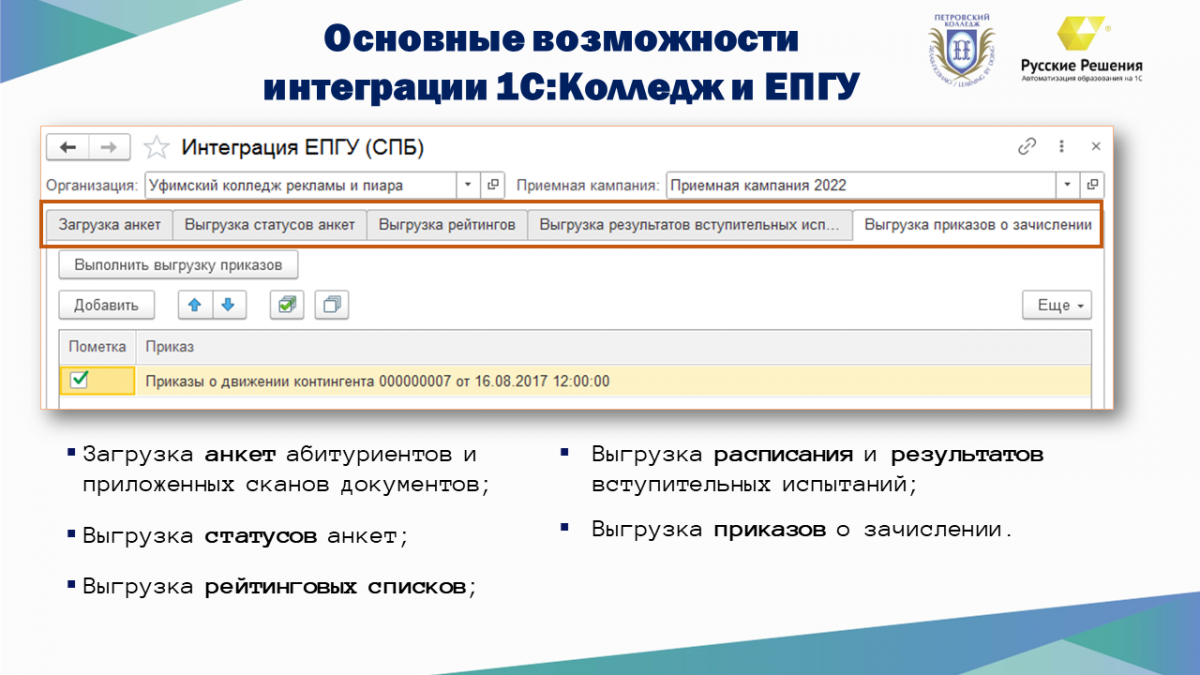The height and width of the screenshot is (675, 1200).
Task: Click the Добавить button
Action: click(x=106, y=305)
